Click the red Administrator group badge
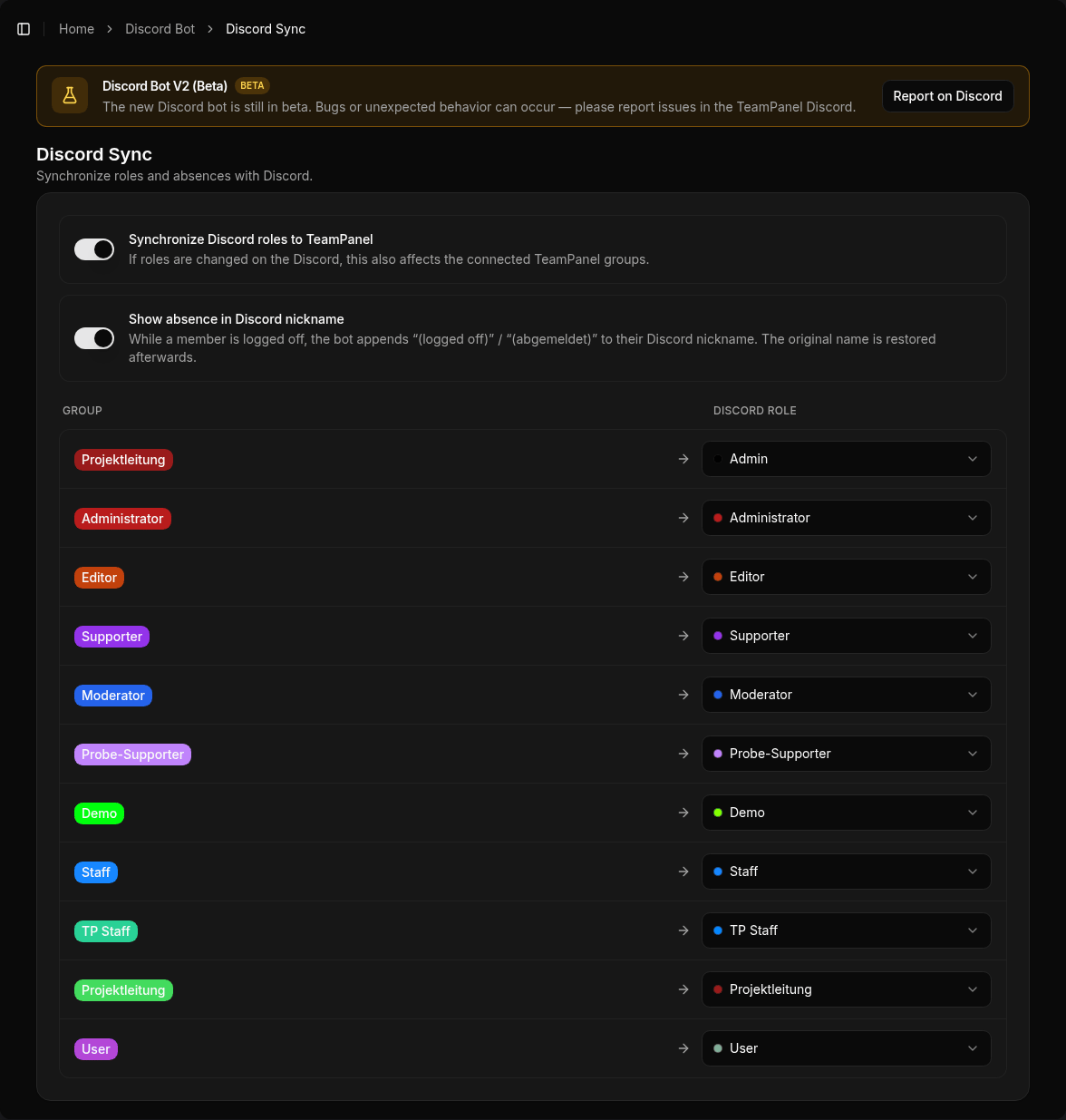Screen dimensions: 1066x1120 click(x=122, y=519)
